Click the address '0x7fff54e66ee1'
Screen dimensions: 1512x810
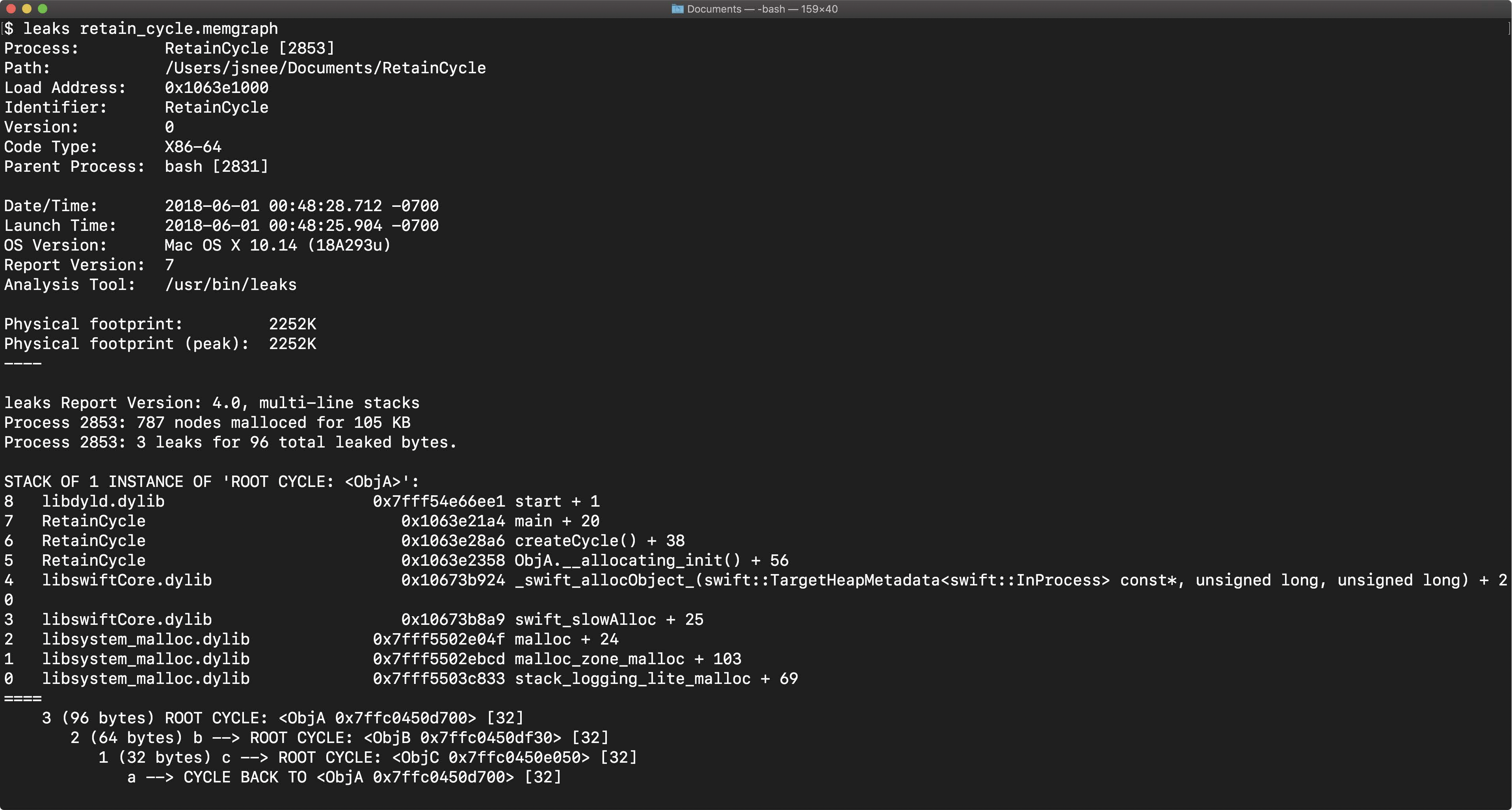439,501
